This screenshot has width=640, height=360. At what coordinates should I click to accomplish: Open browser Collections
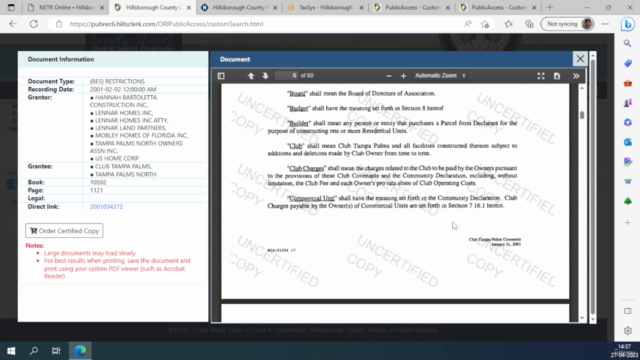pos(529,24)
